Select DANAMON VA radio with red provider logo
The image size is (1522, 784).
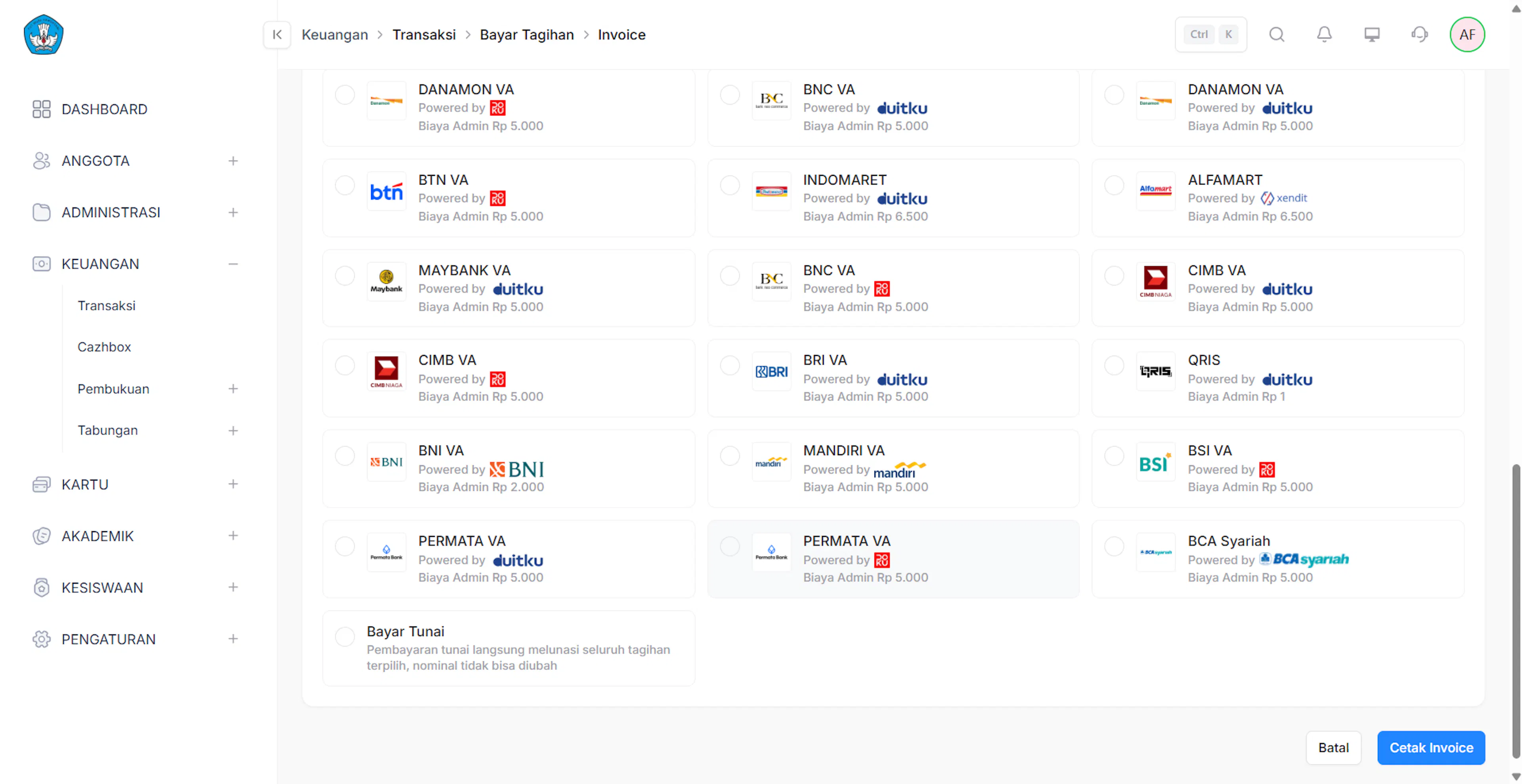click(x=345, y=95)
